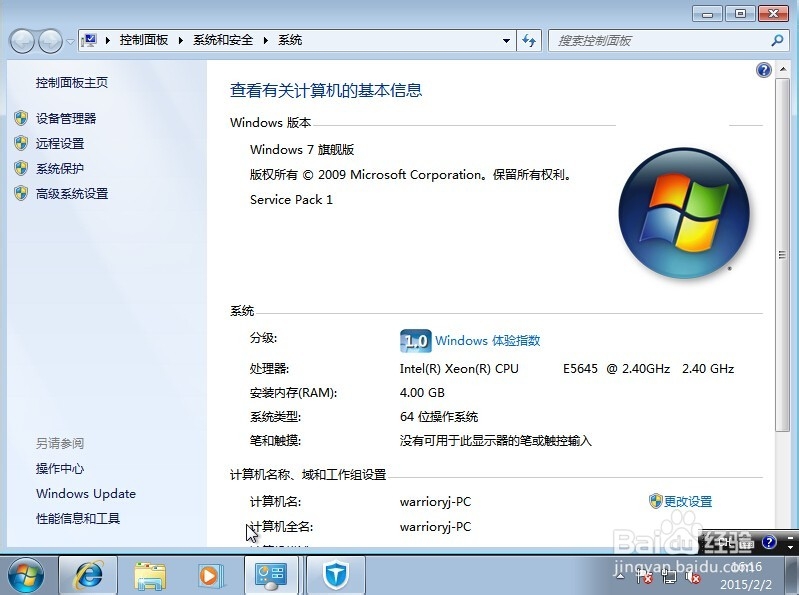The height and width of the screenshot is (595, 799).
Task: Open 控制面板主页 link
Action: coord(72,83)
